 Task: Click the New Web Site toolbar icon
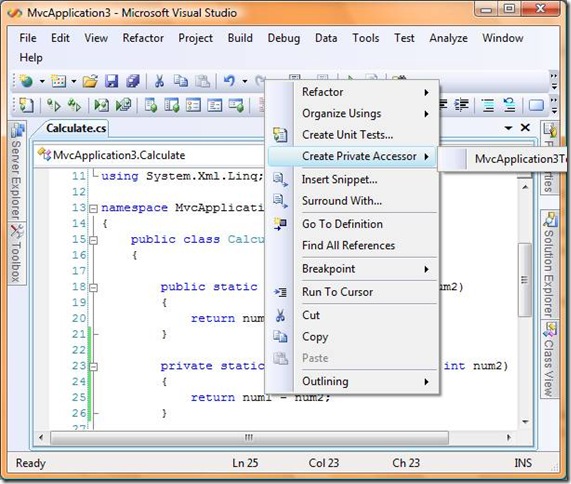(x=26, y=81)
